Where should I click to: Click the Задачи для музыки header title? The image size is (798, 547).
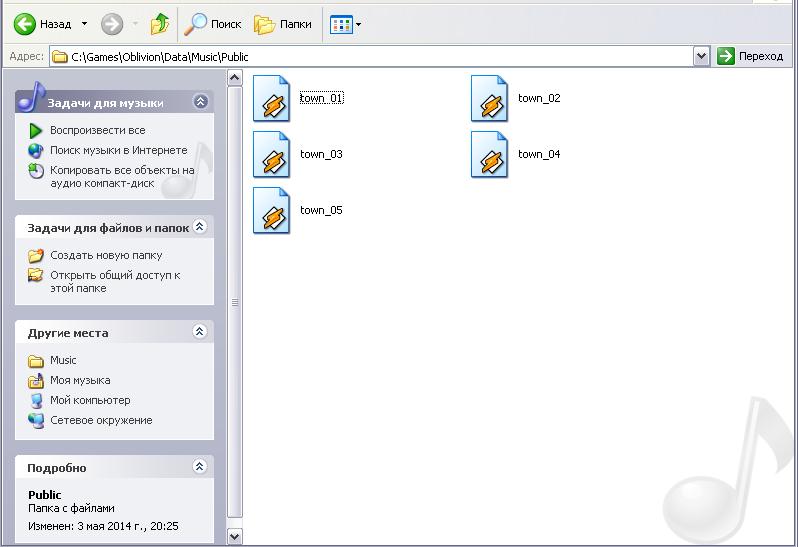105,103
